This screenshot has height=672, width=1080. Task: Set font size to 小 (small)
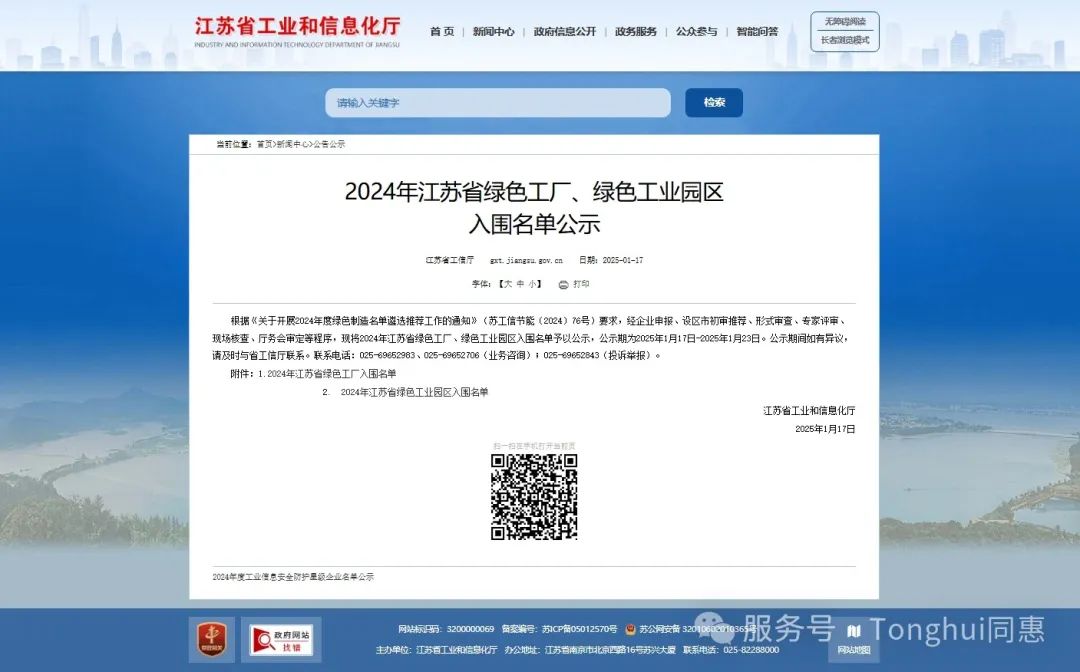[x=532, y=284]
